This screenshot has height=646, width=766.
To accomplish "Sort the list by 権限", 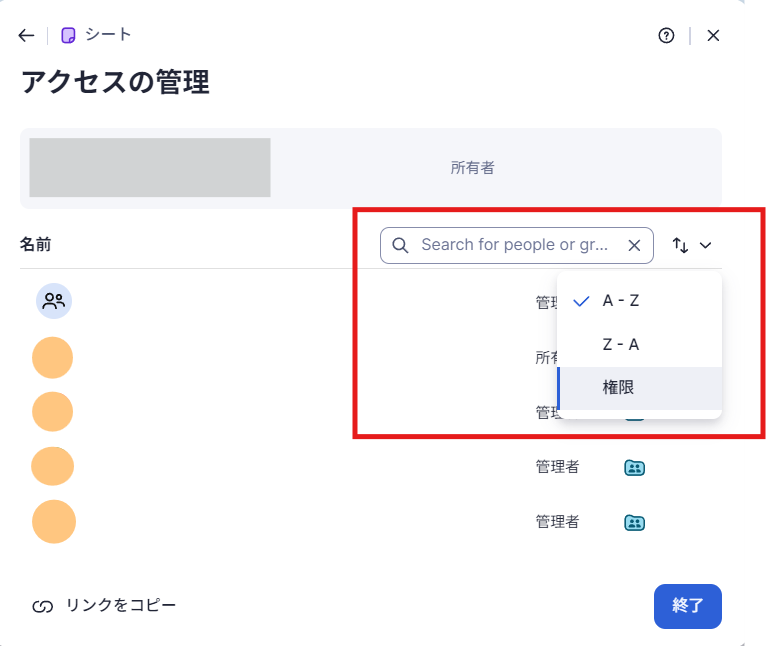I will pos(618,388).
